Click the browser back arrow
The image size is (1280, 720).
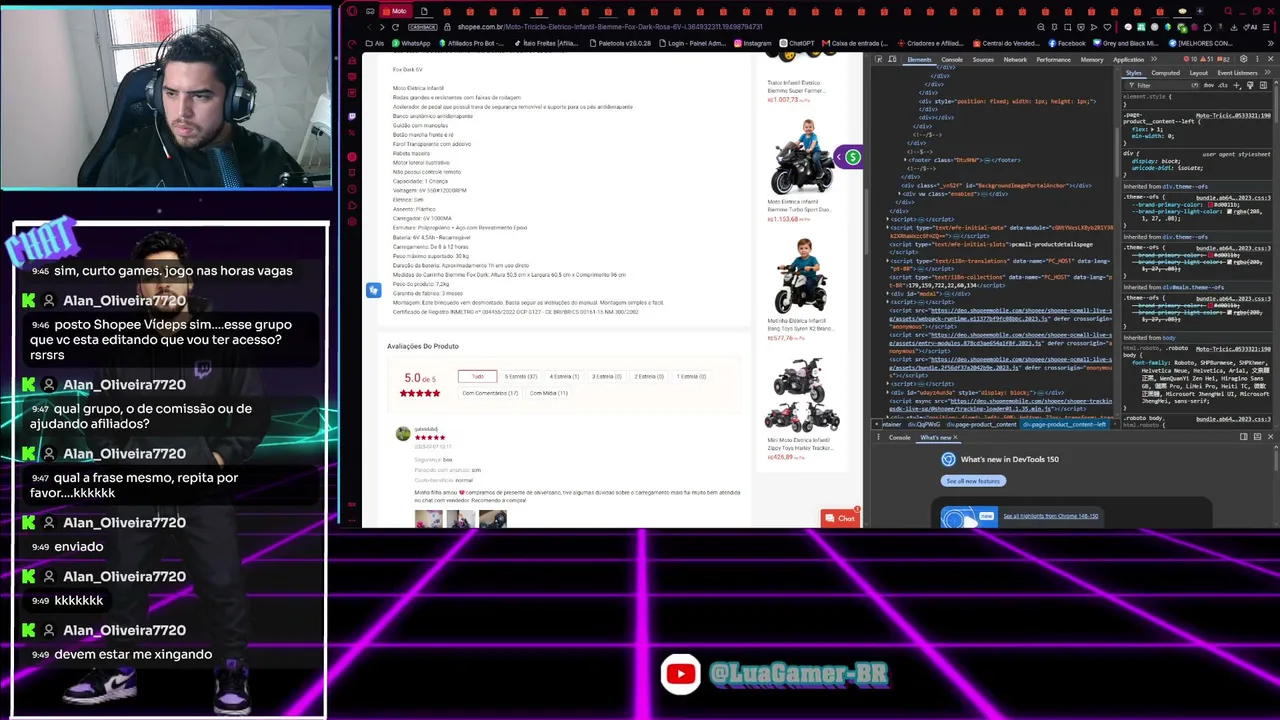tap(367, 27)
